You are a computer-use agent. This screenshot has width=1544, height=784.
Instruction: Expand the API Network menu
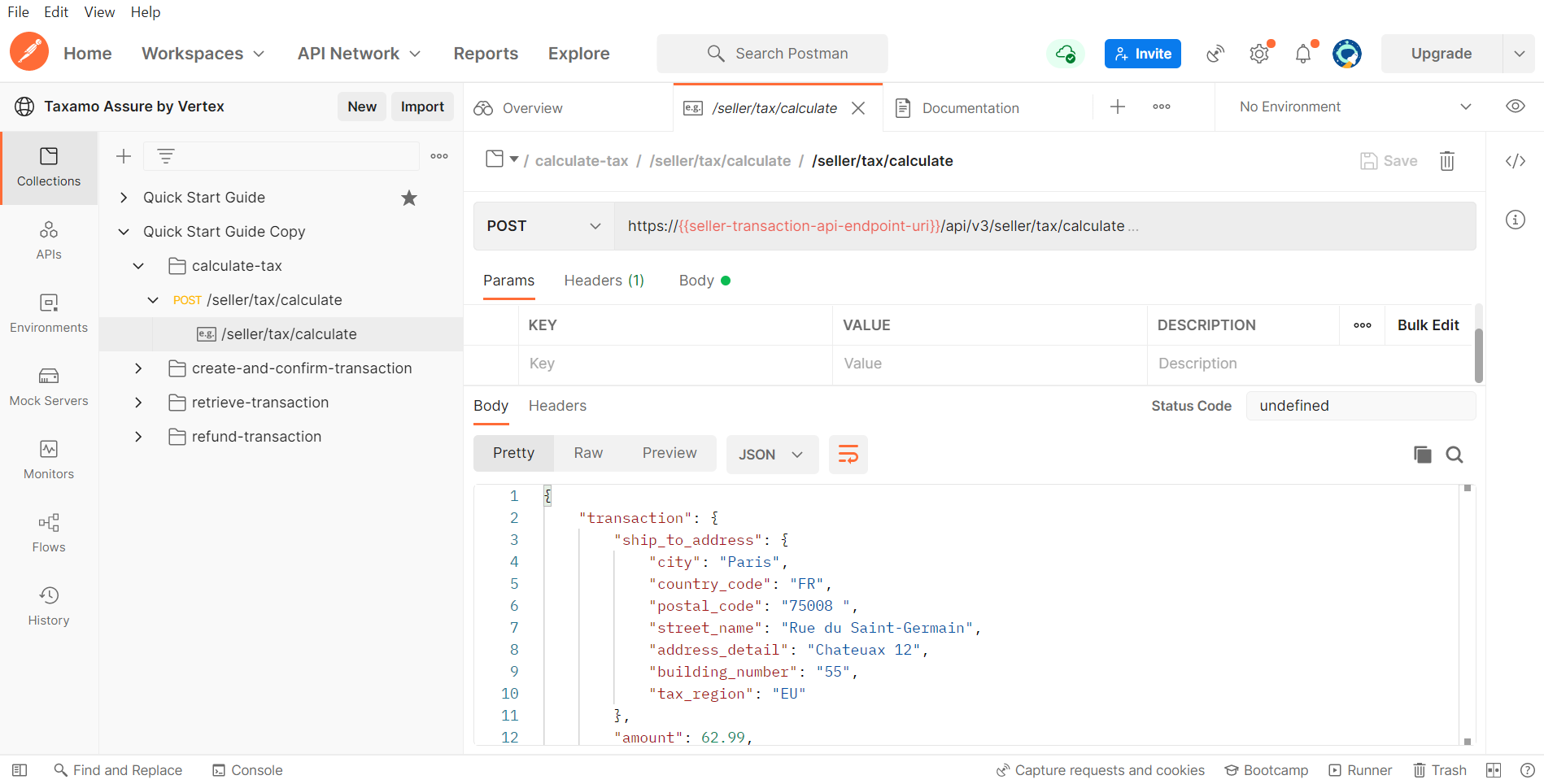(x=359, y=54)
